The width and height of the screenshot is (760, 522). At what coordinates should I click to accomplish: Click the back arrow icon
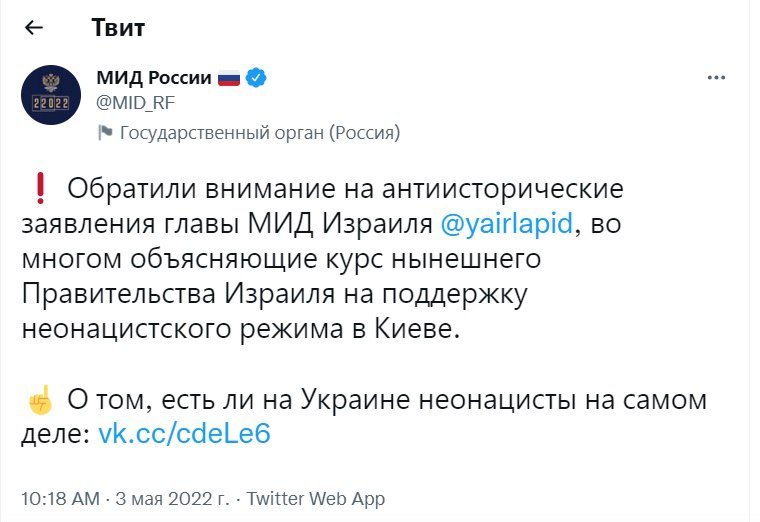pyautogui.click(x=34, y=28)
